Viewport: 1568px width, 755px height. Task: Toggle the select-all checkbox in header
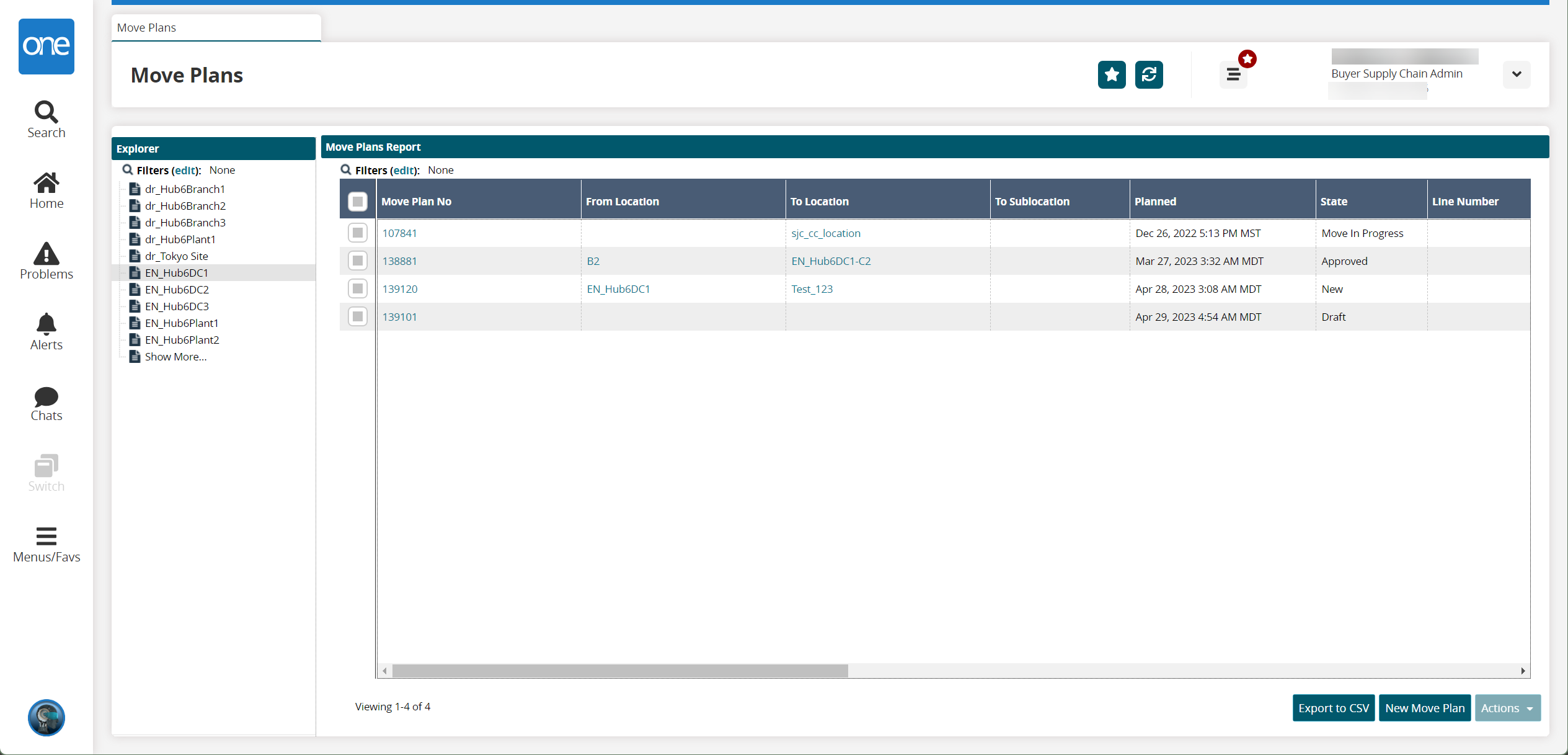click(358, 201)
